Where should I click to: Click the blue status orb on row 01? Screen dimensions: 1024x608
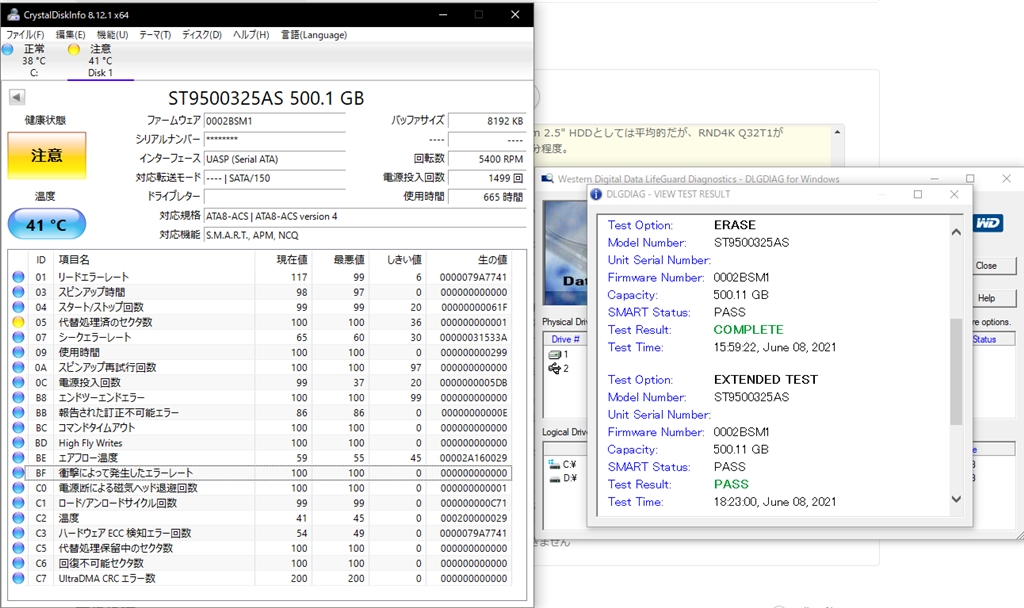[18, 277]
